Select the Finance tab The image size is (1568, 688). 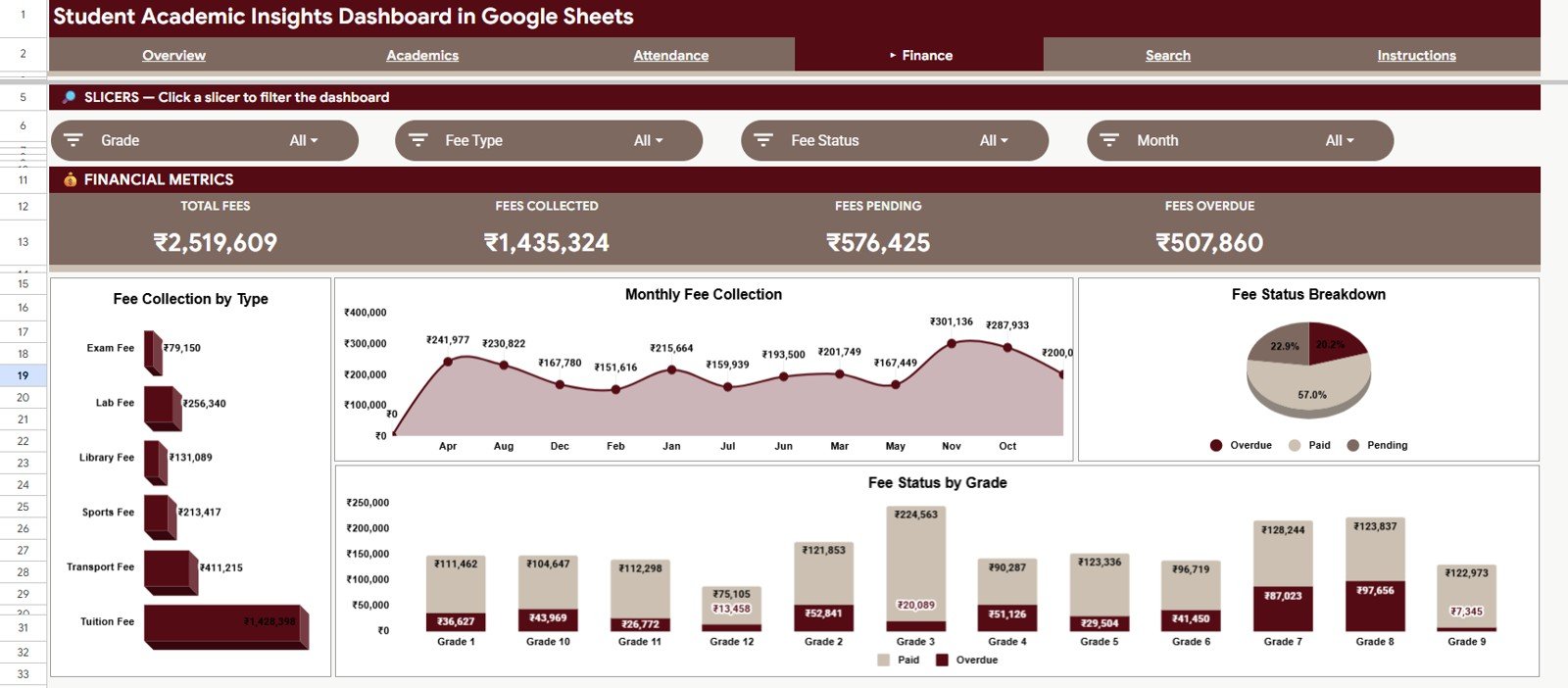[919, 55]
